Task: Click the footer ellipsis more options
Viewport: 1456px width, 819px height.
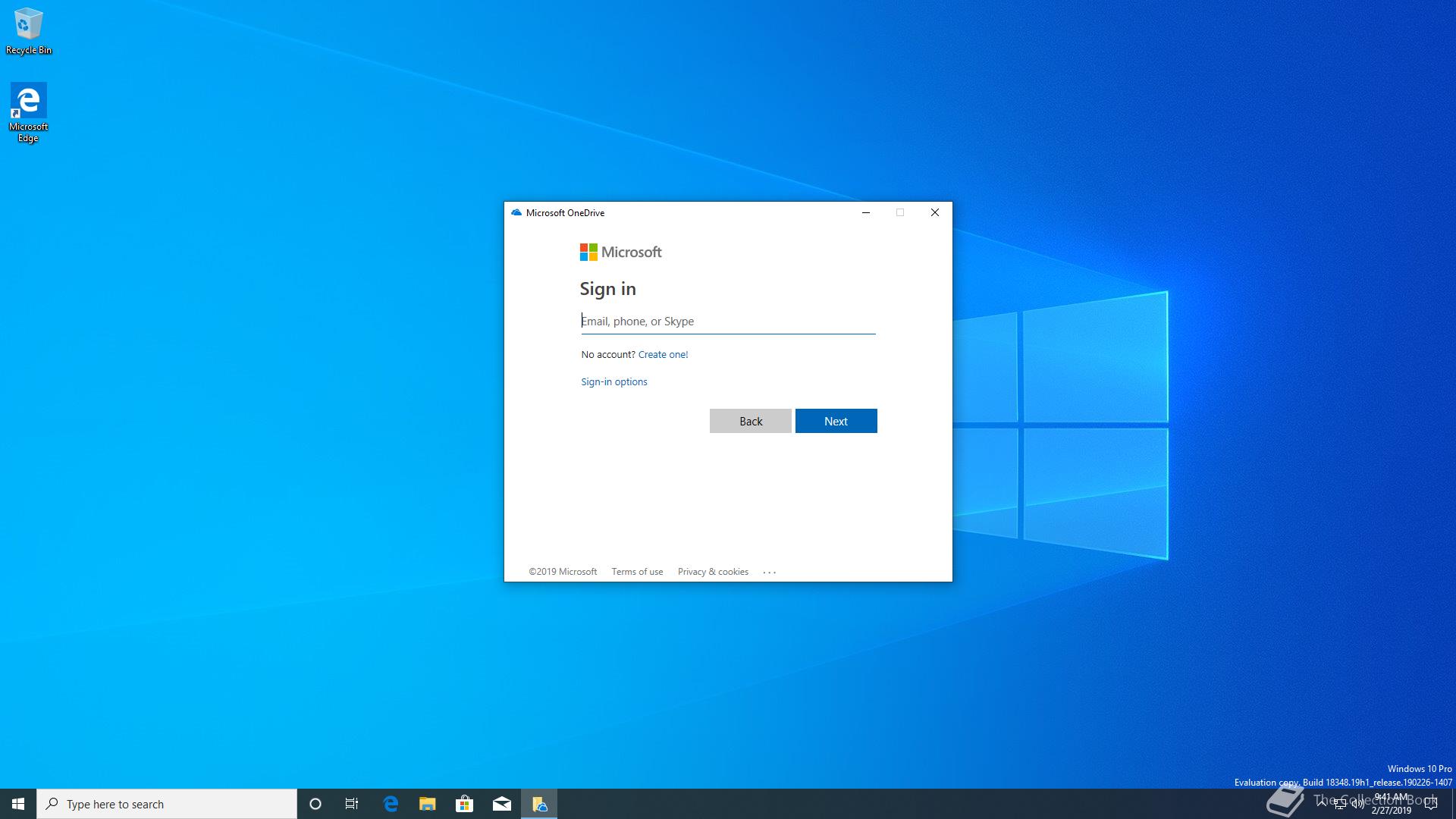Action: point(770,573)
